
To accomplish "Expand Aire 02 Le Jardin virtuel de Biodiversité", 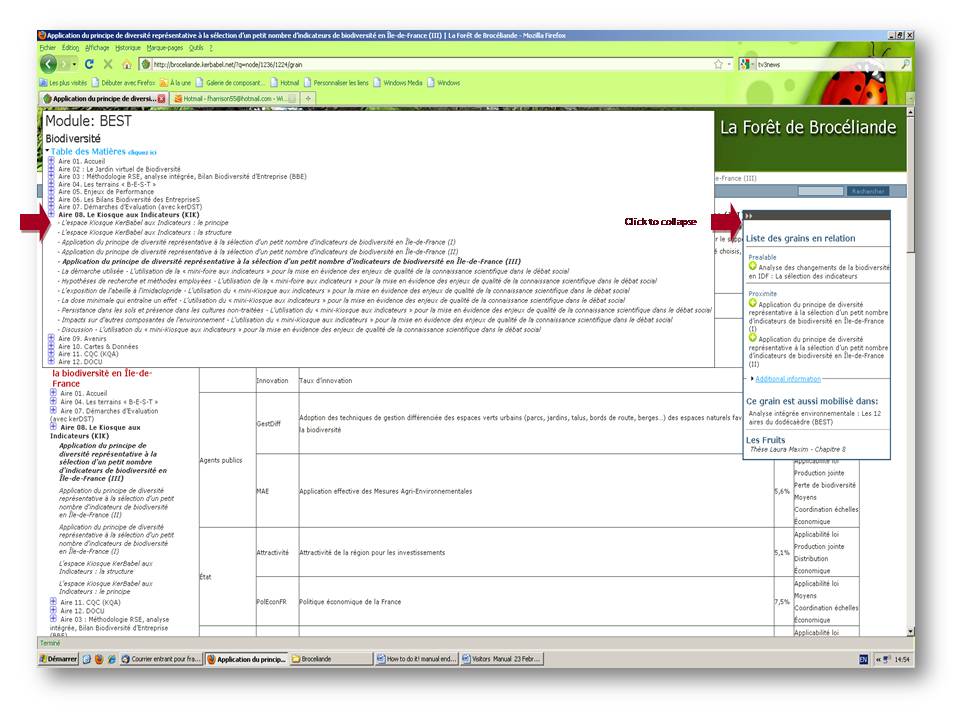I will 51,169.
